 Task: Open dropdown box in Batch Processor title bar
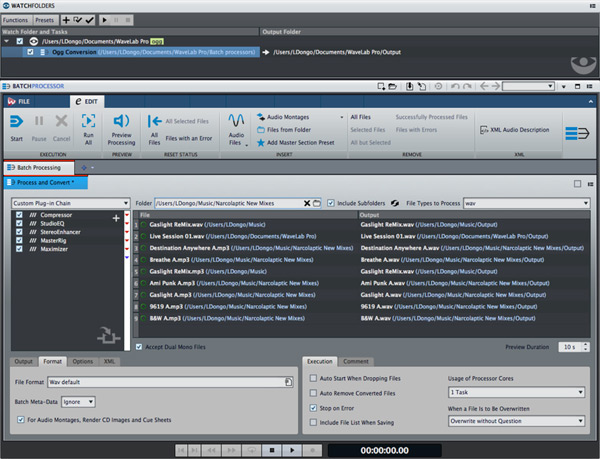point(528,86)
